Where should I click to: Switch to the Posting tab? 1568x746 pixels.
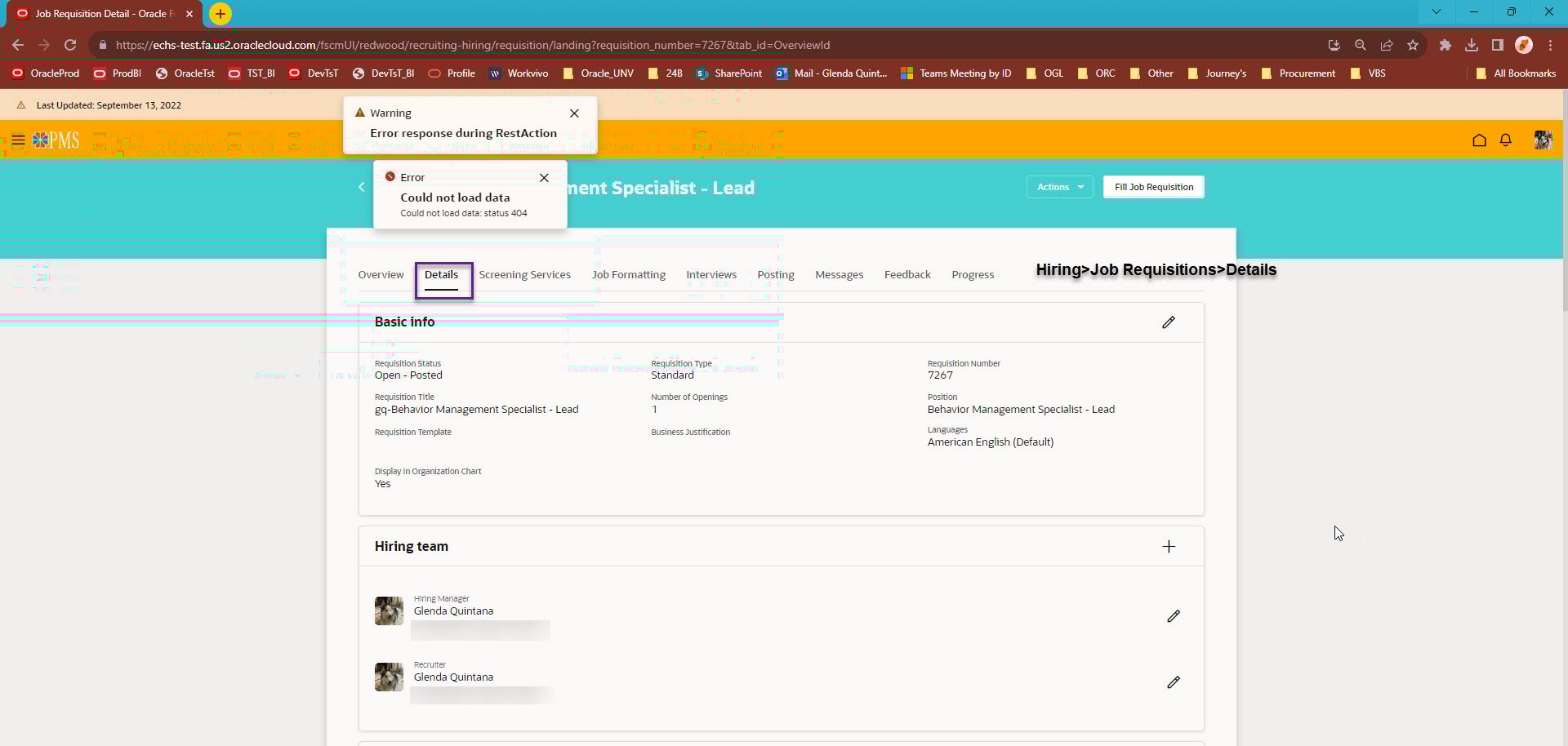[775, 274]
